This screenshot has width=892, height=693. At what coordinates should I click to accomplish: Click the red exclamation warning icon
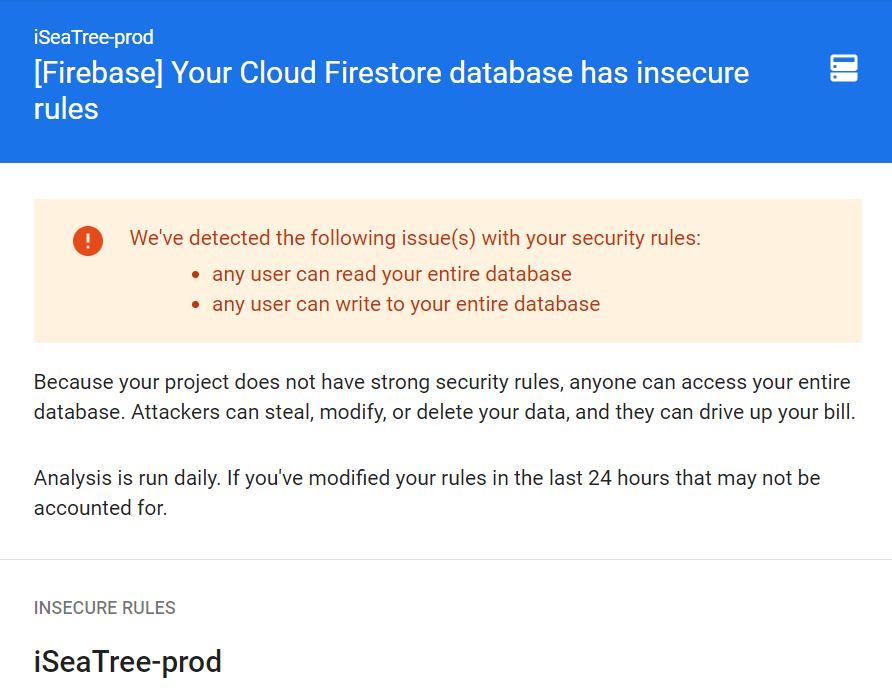coord(88,241)
